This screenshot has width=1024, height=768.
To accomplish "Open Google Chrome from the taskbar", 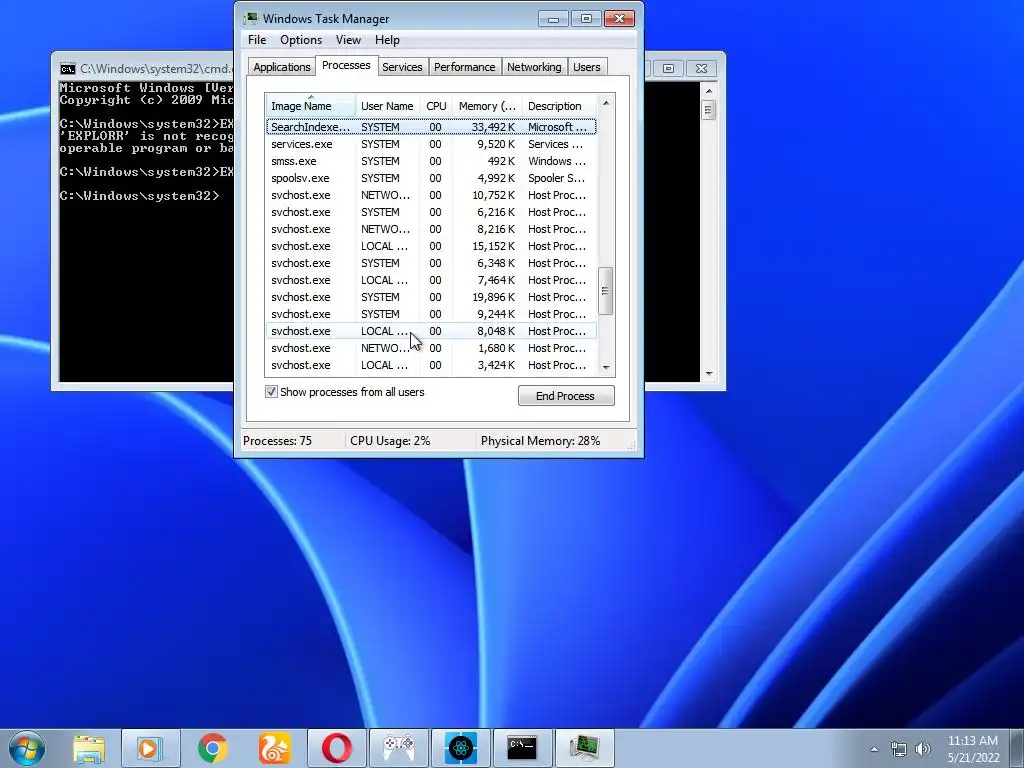I will [x=212, y=748].
